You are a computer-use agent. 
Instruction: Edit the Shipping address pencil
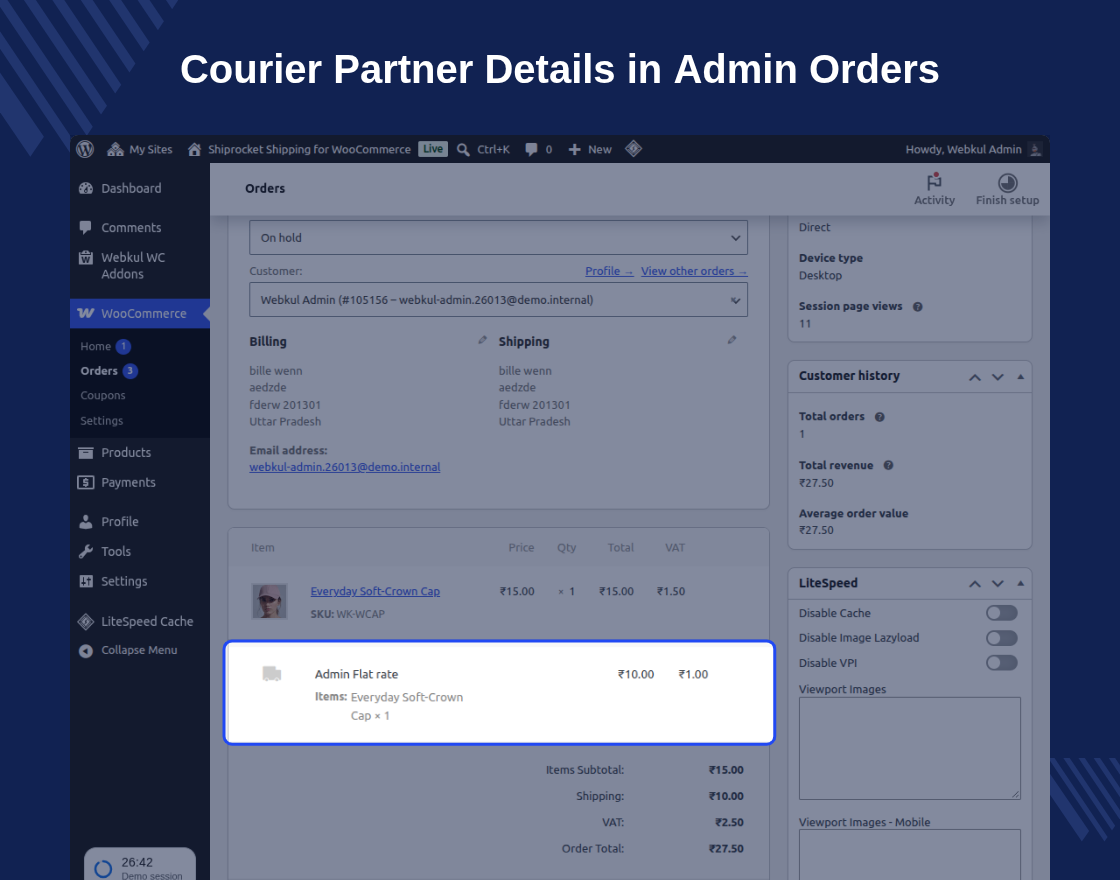click(731, 340)
